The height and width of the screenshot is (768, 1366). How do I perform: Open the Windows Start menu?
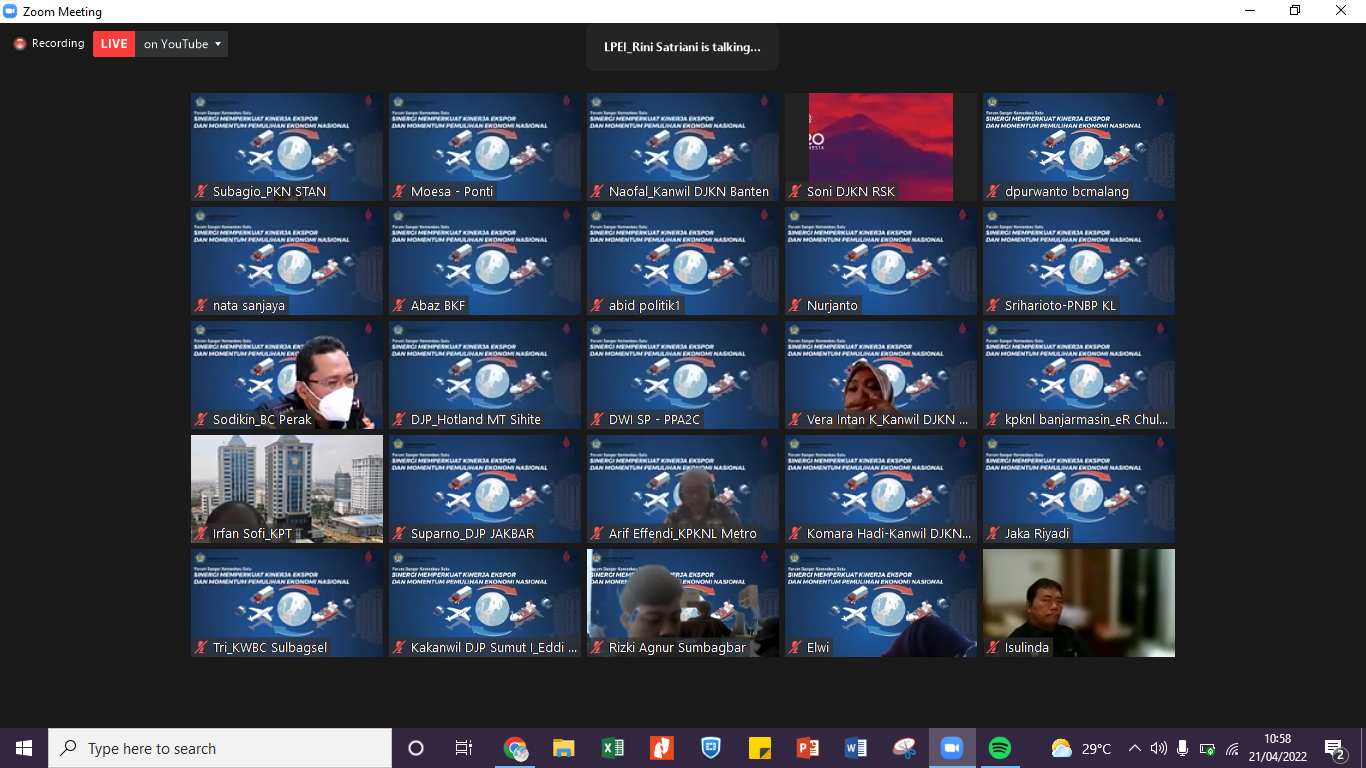point(24,748)
